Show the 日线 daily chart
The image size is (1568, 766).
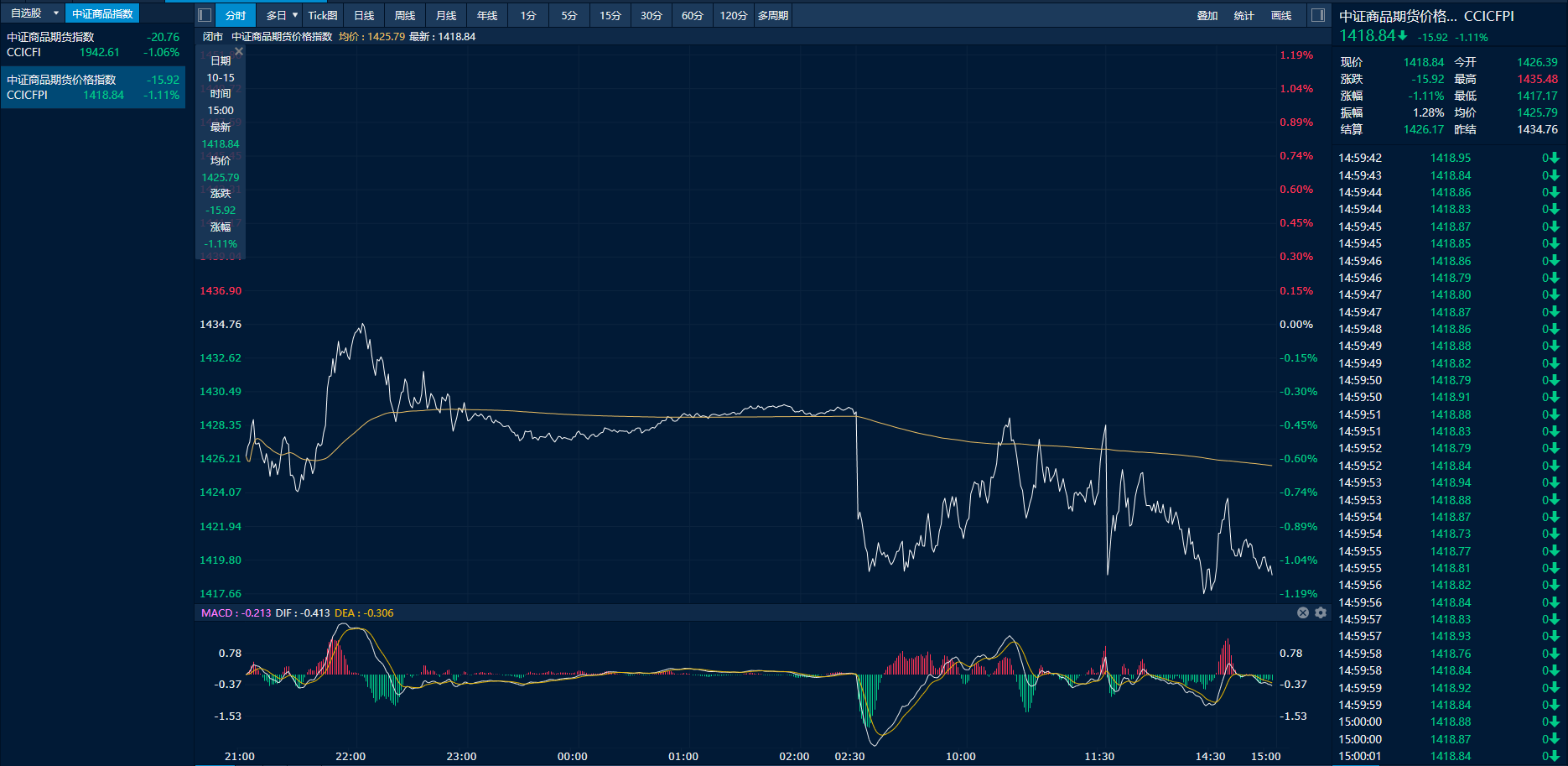tap(364, 15)
